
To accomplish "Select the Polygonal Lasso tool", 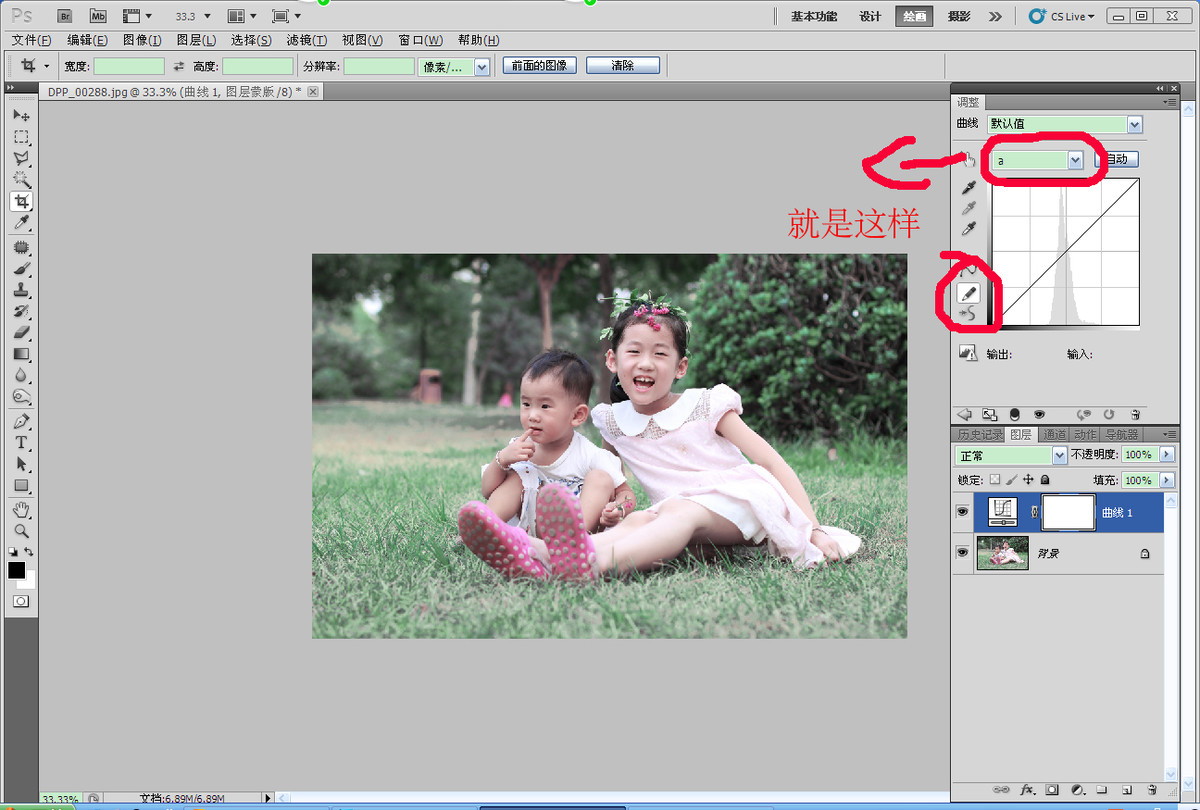I will (21, 159).
